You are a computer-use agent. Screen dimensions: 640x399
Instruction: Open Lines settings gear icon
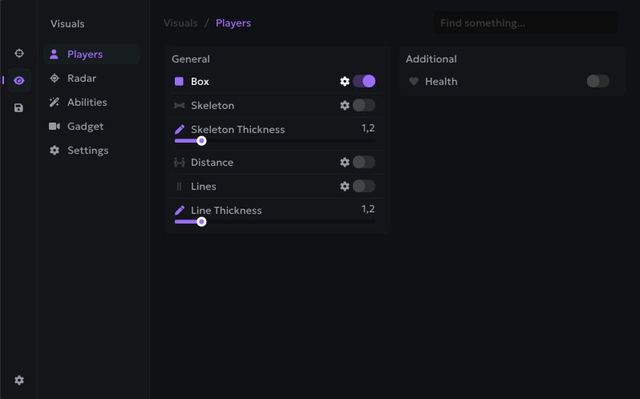pyautogui.click(x=345, y=186)
